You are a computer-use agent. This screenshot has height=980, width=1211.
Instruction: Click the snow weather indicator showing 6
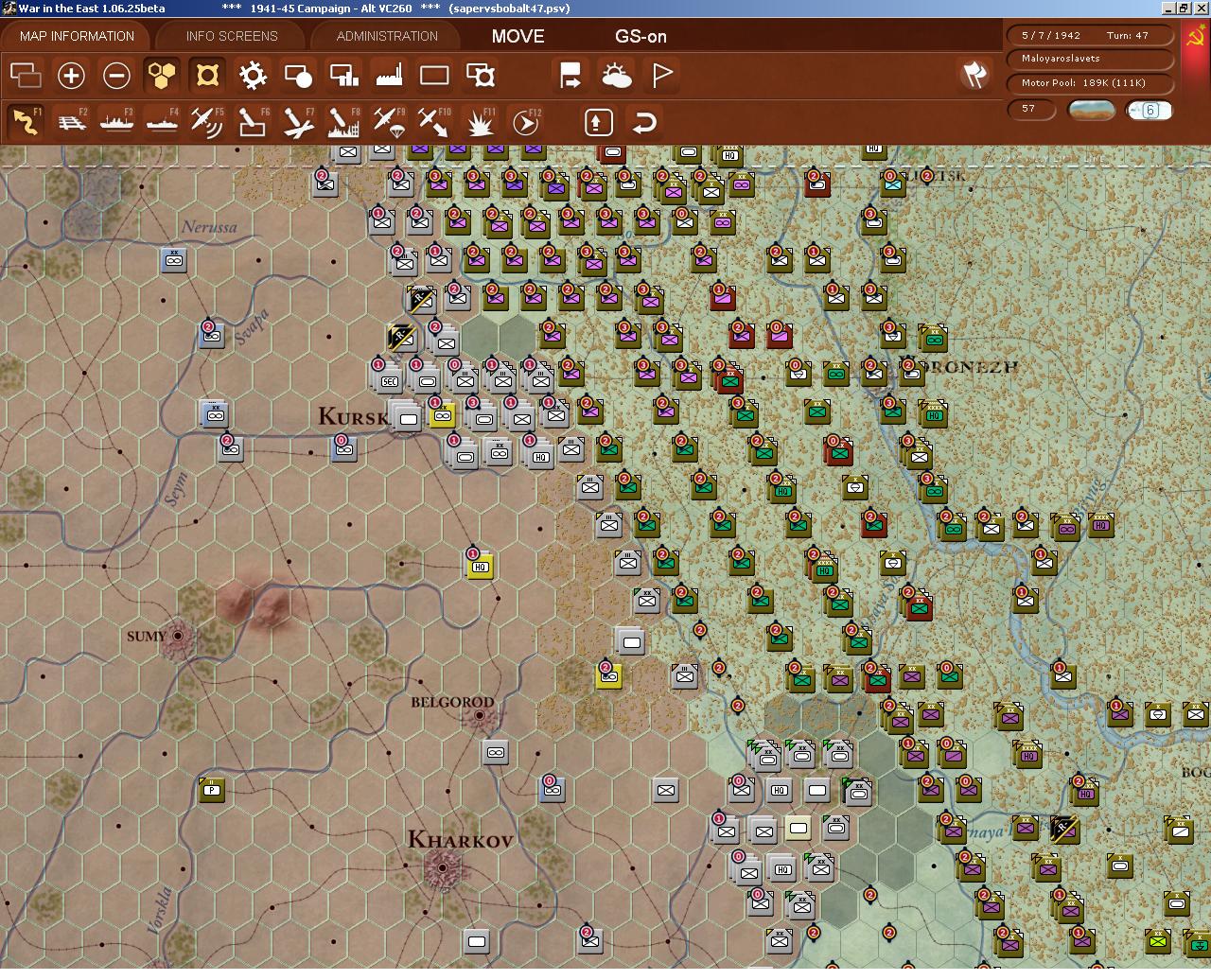(1150, 110)
